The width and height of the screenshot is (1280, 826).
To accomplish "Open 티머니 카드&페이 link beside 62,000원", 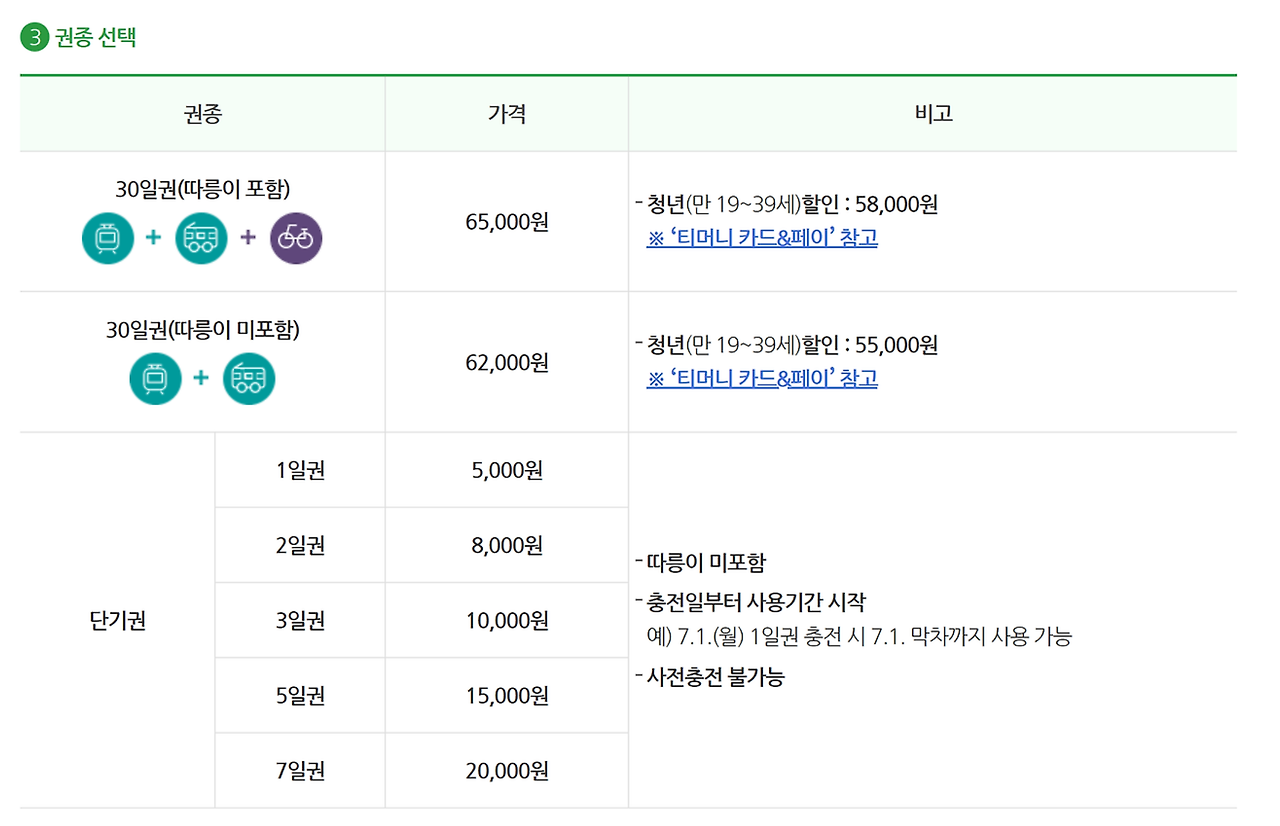I will pyautogui.click(x=762, y=379).
